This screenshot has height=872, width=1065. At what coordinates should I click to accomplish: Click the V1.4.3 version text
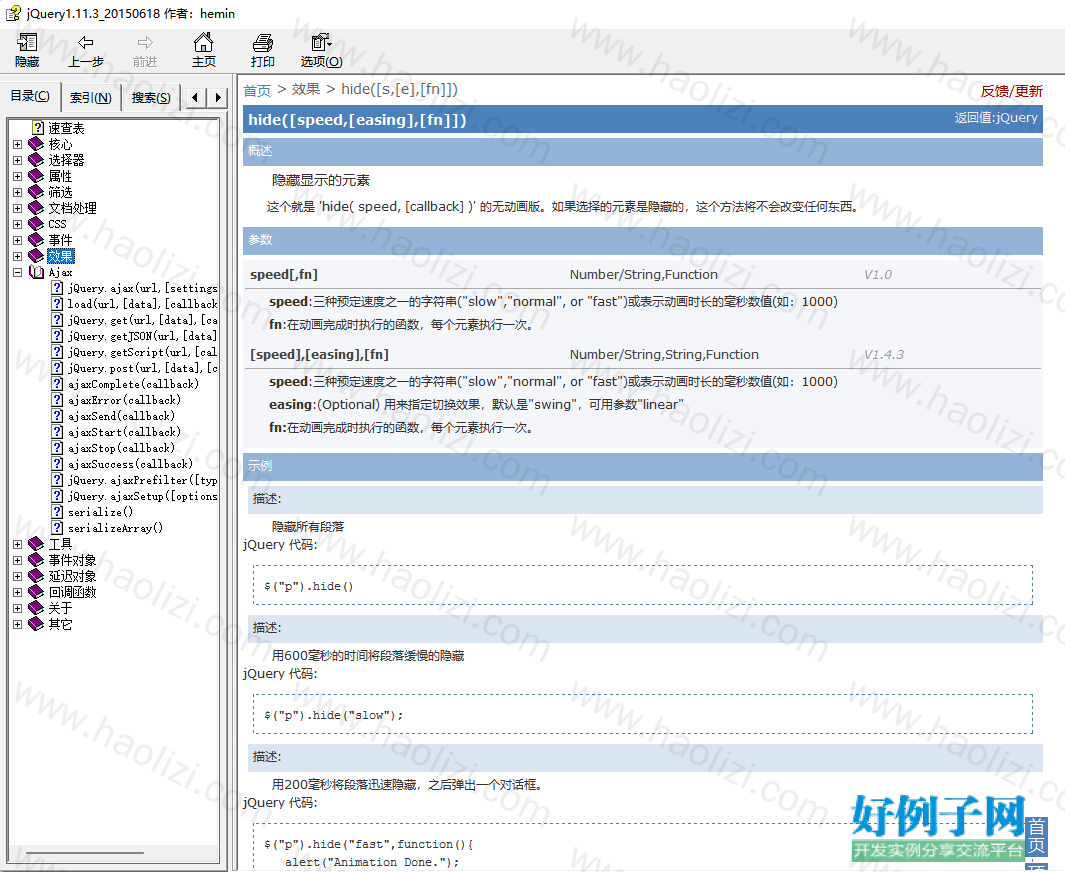coord(884,355)
